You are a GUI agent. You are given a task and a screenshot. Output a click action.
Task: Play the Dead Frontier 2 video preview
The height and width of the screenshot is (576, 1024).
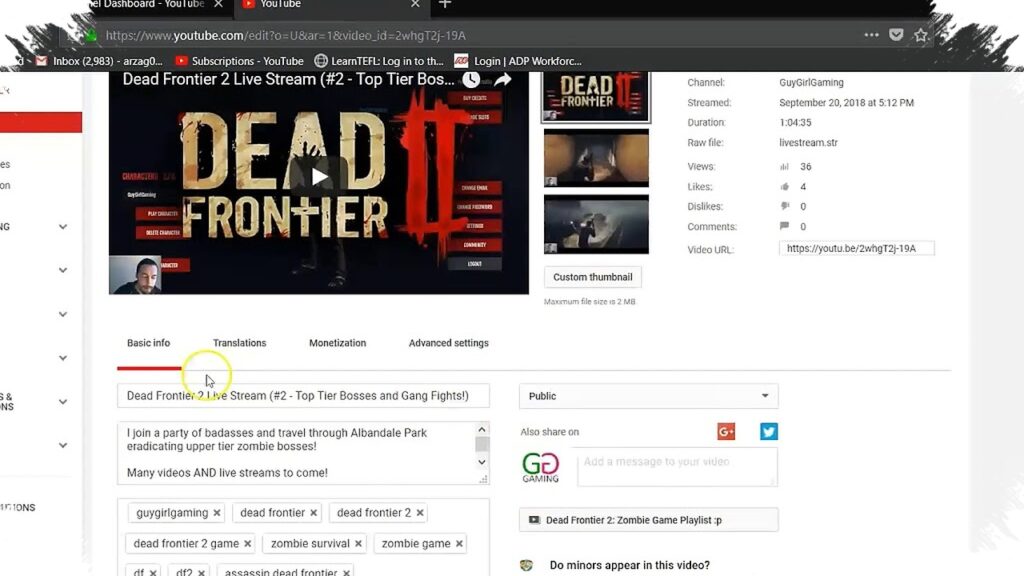click(319, 176)
